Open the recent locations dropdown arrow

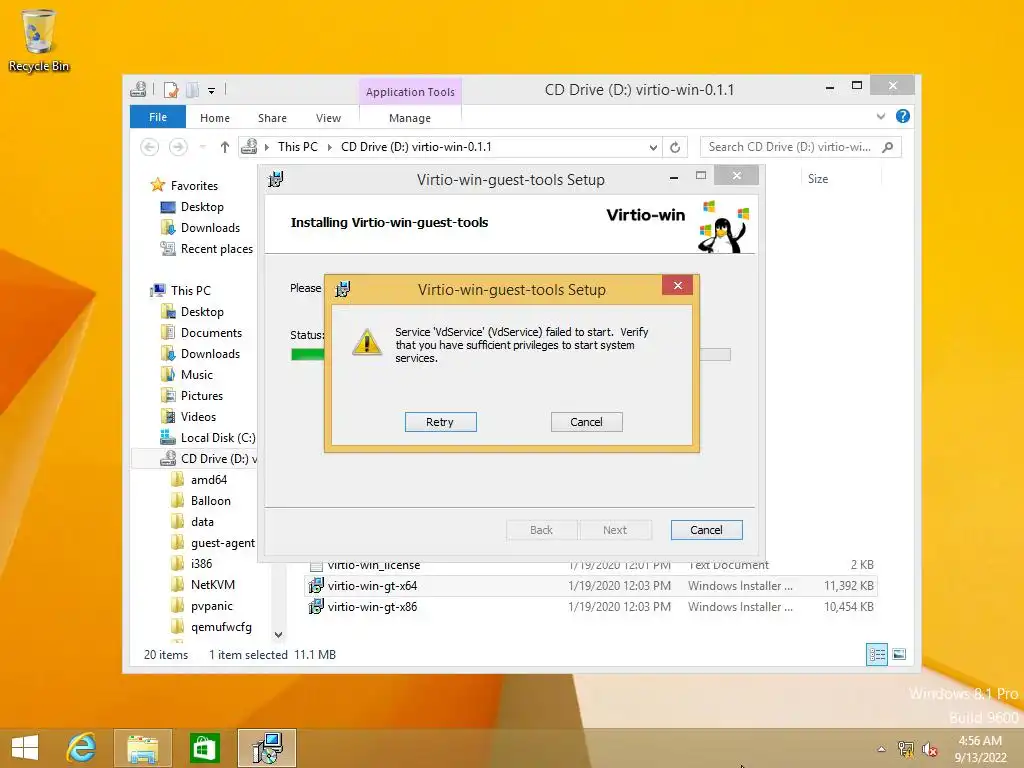click(202, 147)
